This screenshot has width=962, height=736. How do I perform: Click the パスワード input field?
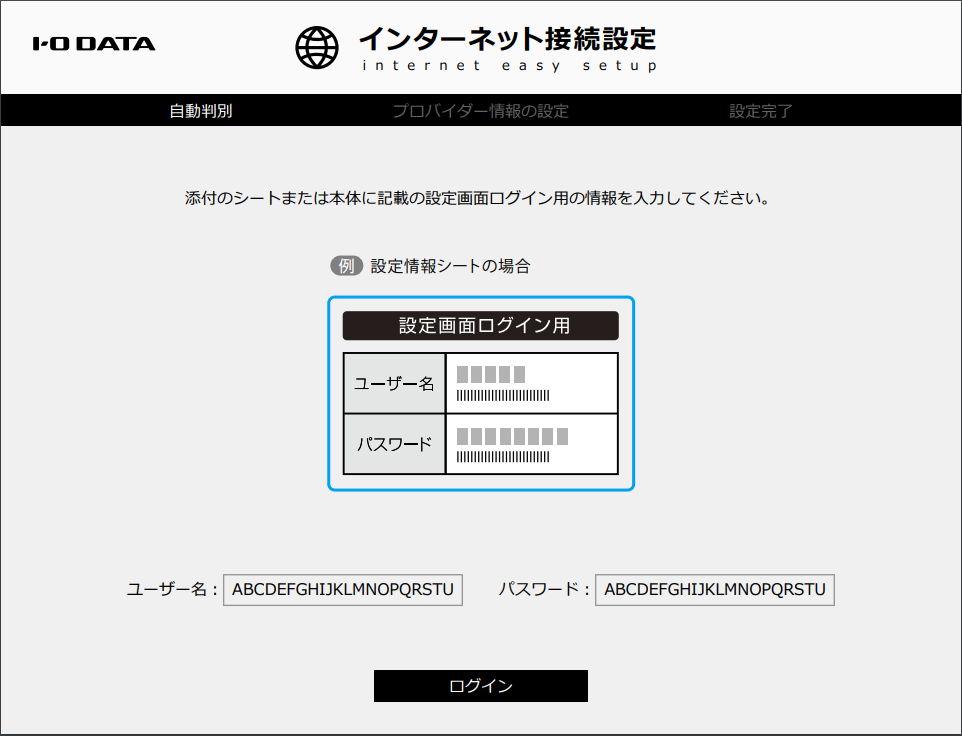click(x=715, y=590)
